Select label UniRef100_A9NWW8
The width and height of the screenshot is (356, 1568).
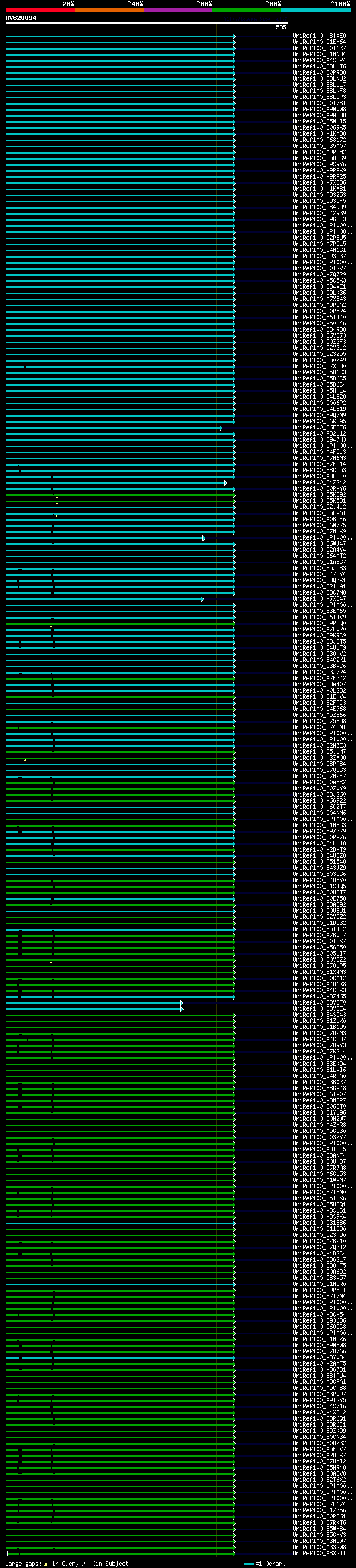[319, 110]
